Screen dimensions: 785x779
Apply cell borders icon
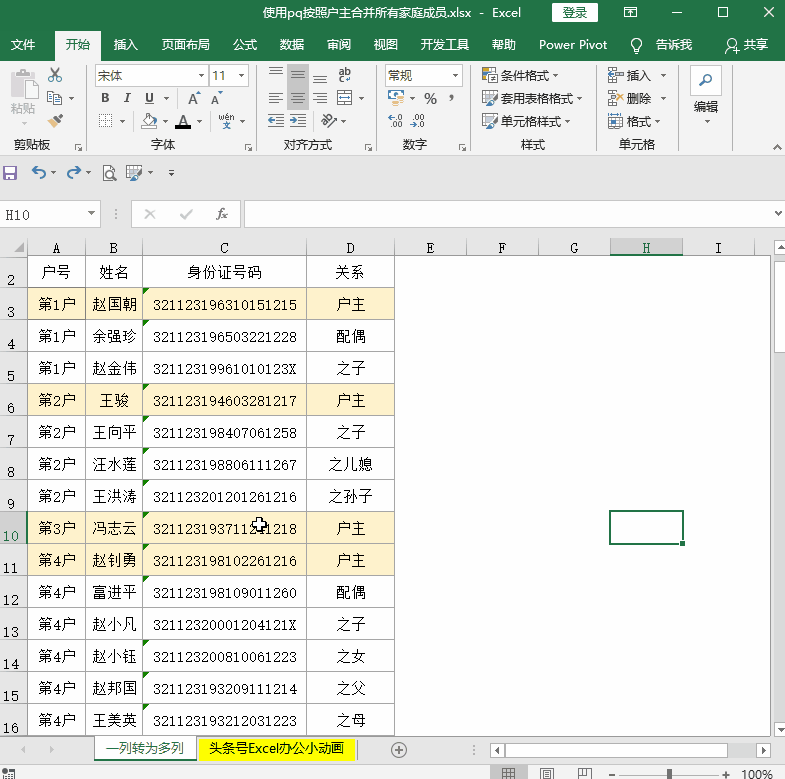[x=105, y=121]
